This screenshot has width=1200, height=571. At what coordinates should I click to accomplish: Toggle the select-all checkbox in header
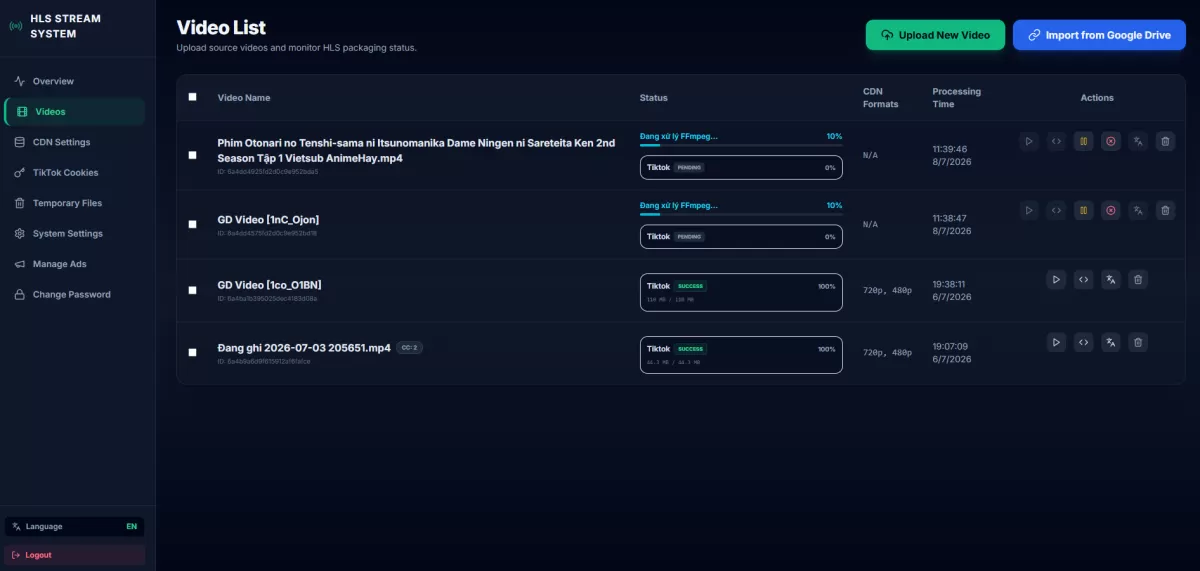point(192,97)
